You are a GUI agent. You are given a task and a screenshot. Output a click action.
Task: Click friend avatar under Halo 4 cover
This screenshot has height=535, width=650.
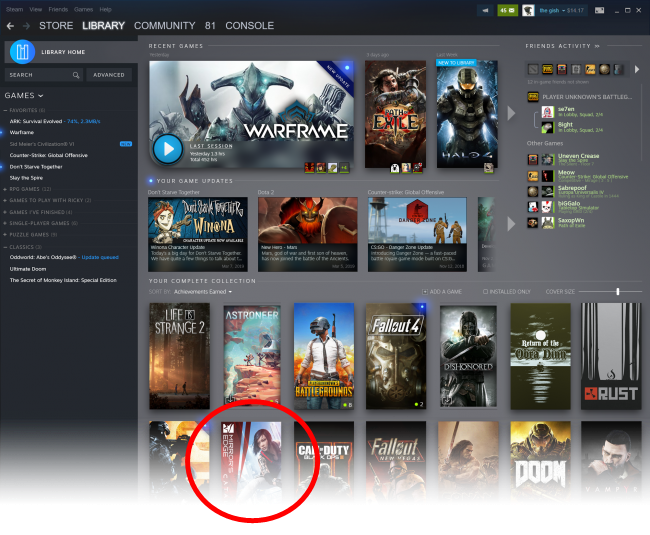[488, 167]
